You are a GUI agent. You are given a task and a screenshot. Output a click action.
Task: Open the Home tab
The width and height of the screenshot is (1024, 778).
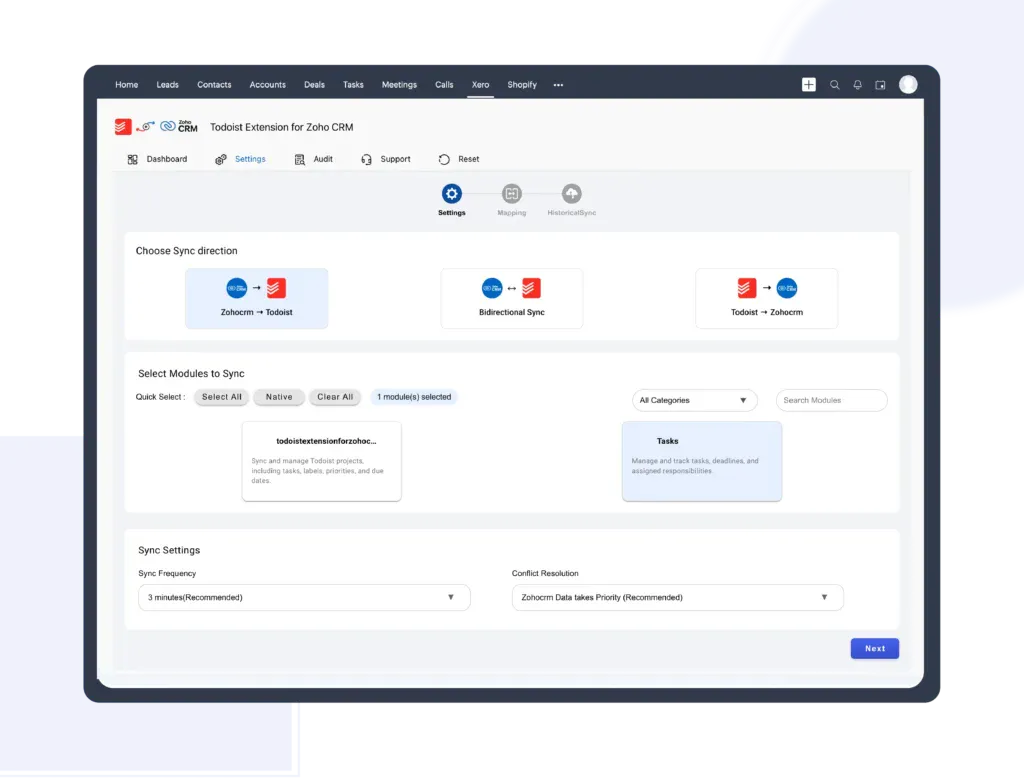[x=127, y=85]
